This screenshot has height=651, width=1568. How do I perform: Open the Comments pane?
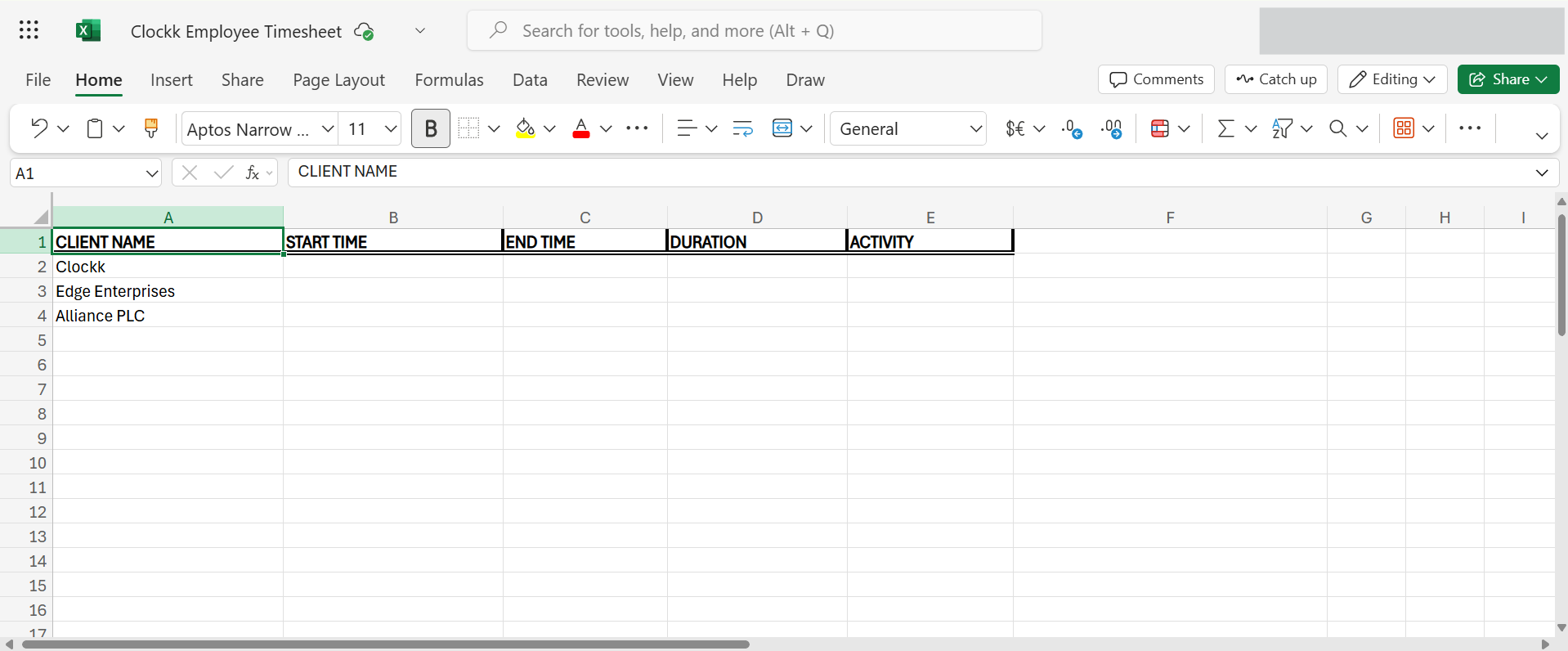1156,79
